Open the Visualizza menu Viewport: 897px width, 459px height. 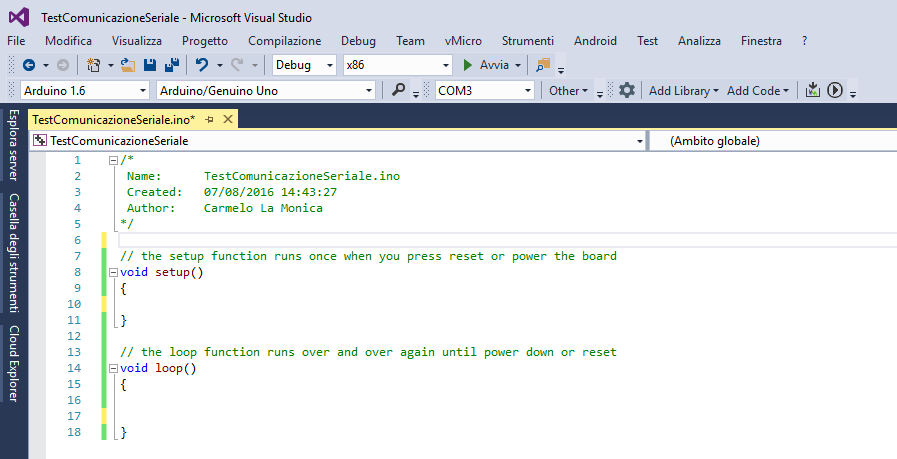(x=137, y=41)
